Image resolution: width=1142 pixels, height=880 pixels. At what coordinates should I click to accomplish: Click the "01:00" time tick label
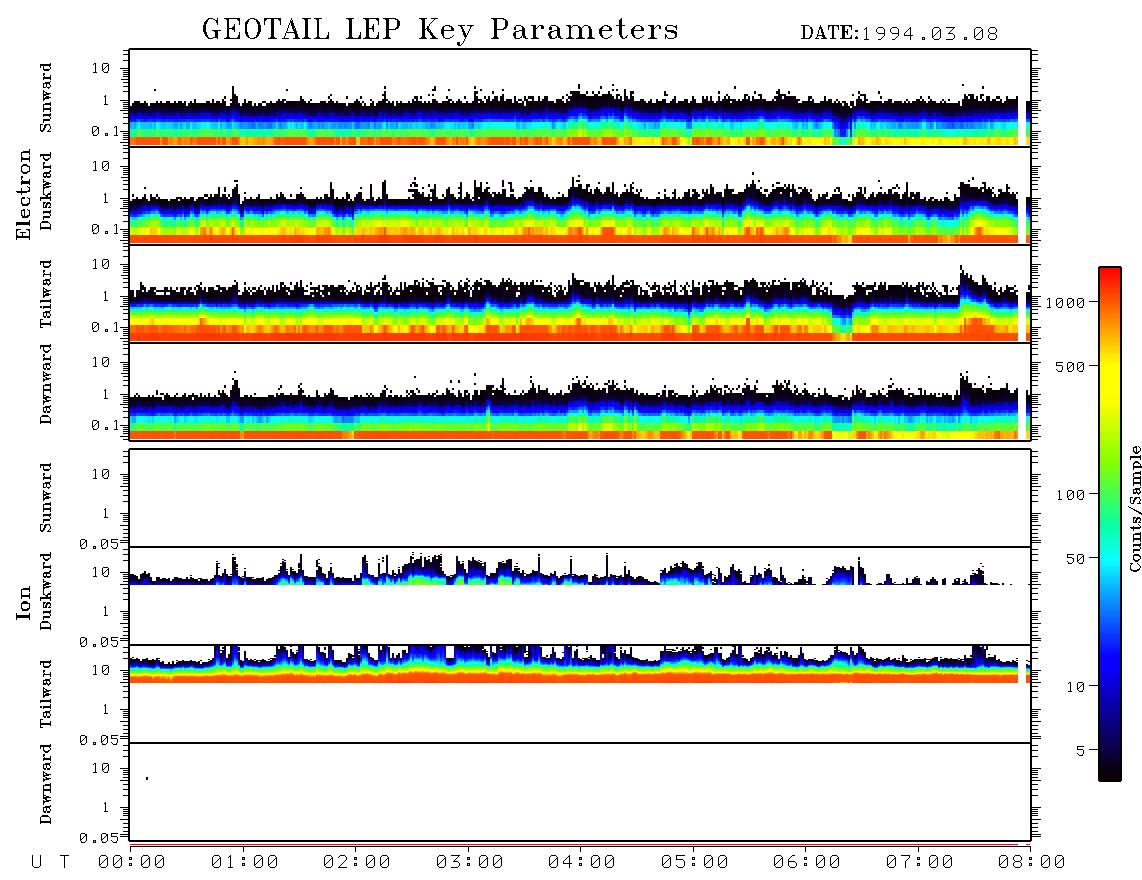pos(245,863)
